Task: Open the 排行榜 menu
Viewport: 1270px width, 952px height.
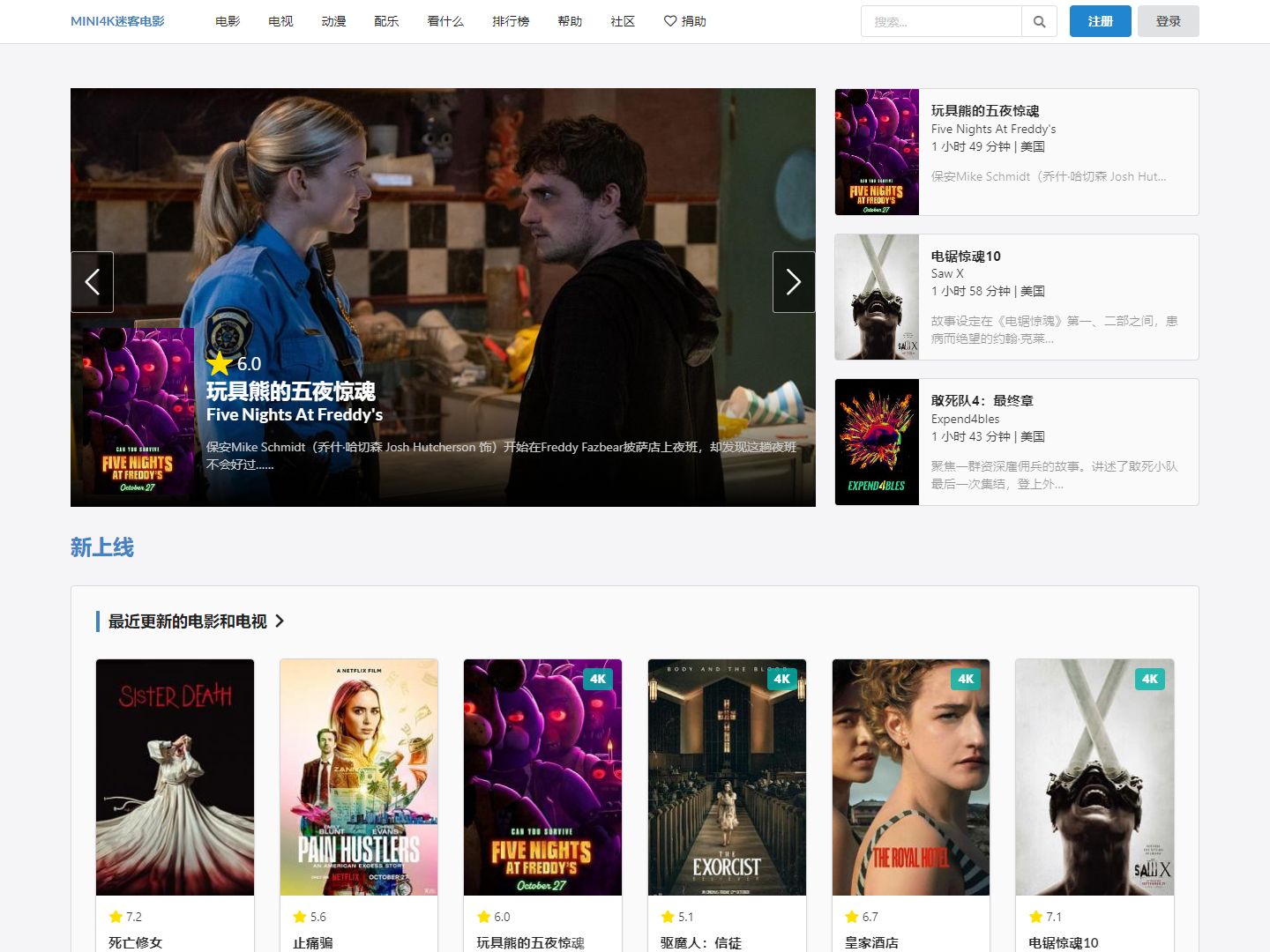Action: coord(511,21)
